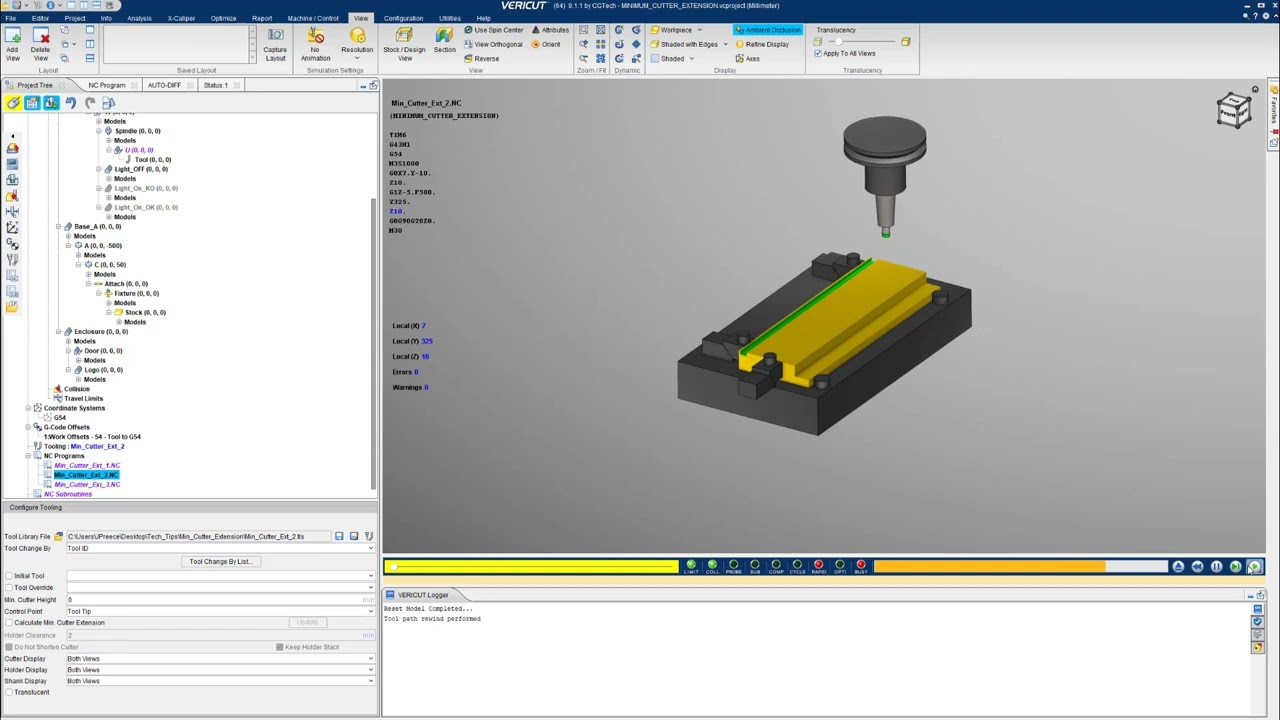1280x720 pixels.
Task: Enable Ambient Occlusion display
Action: pyautogui.click(x=767, y=30)
